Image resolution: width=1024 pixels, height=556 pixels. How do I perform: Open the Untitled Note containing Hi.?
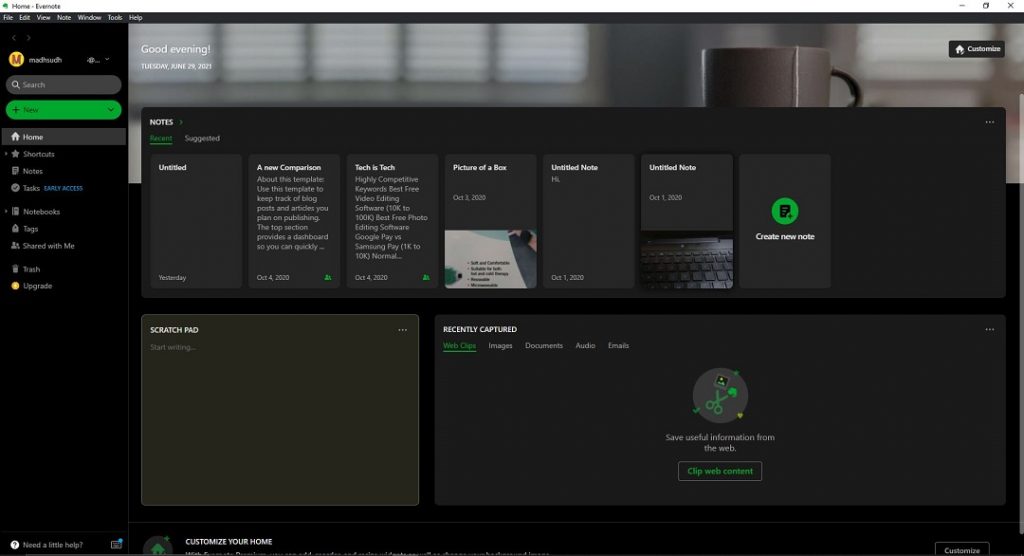pyautogui.click(x=588, y=221)
